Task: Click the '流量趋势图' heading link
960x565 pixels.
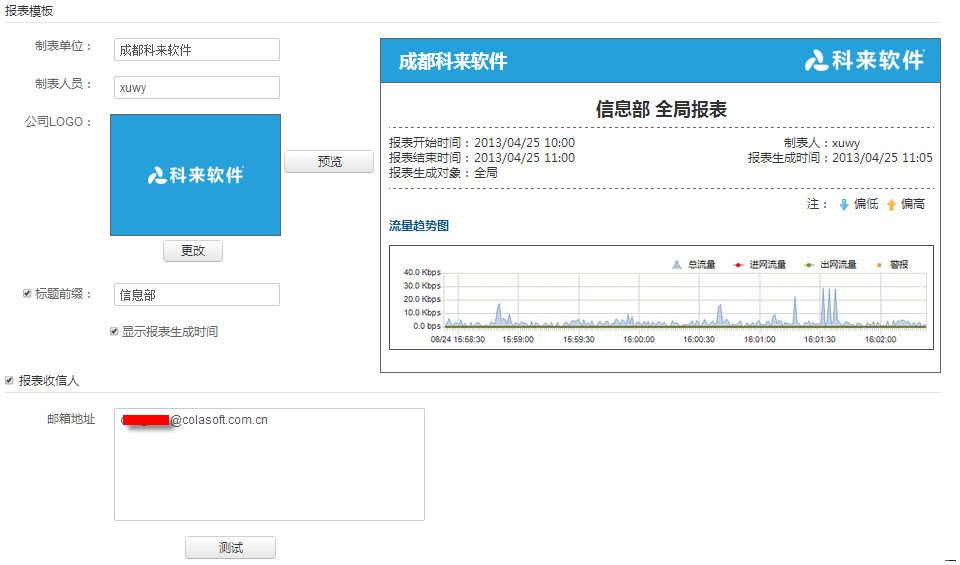Action: (x=419, y=226)
